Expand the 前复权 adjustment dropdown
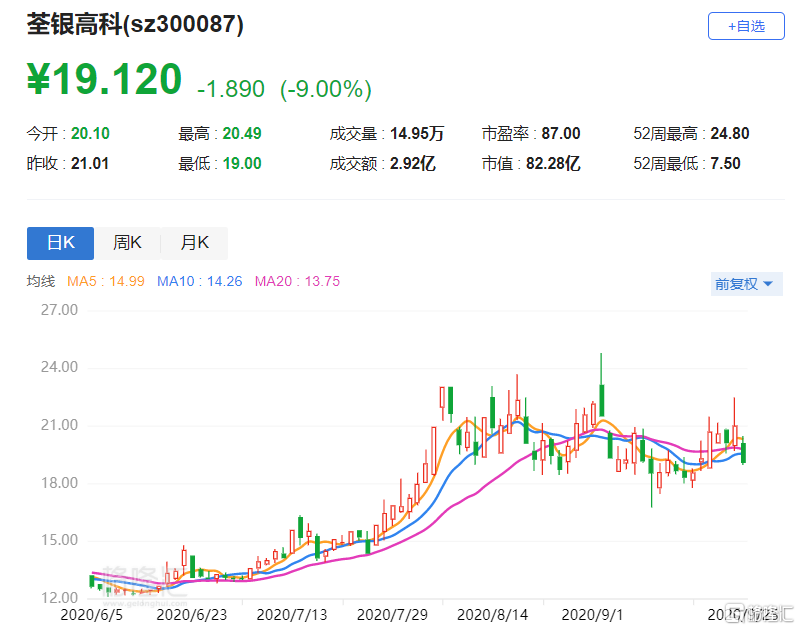This screenshot has width=800, height=630. 743,284
